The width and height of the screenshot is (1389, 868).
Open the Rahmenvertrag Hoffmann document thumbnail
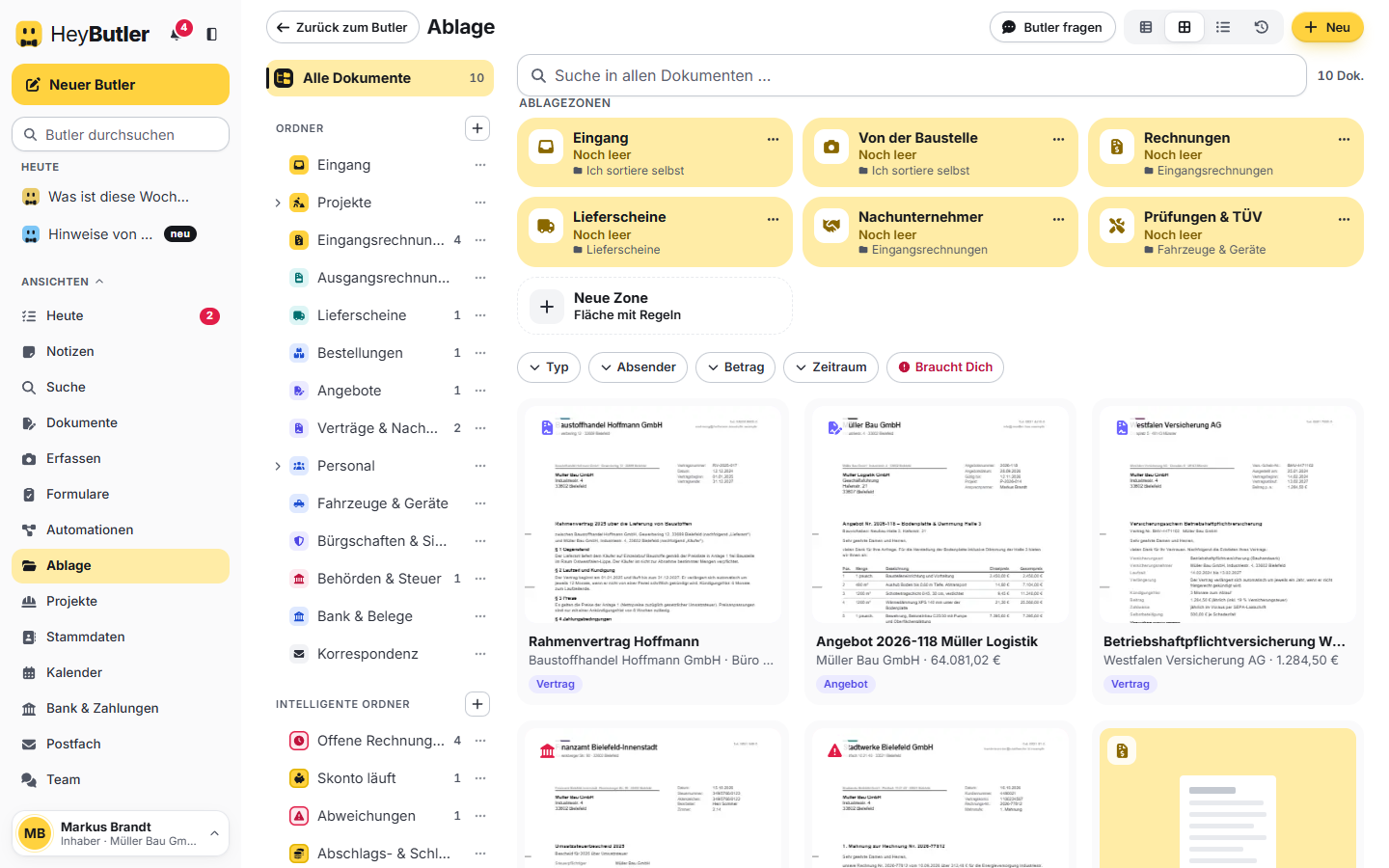tap(653, 515)
